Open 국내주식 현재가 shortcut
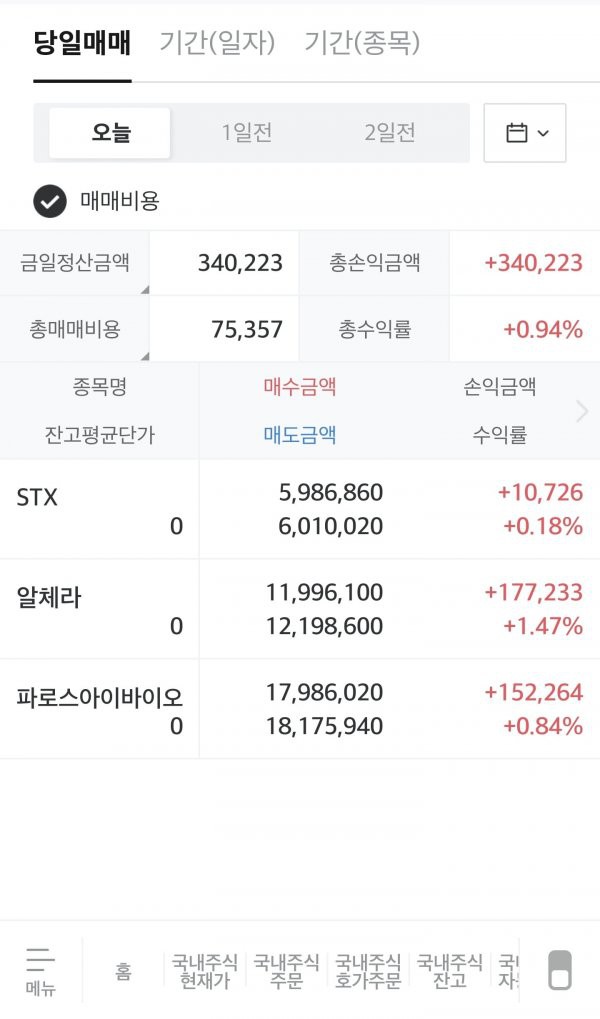600x1019 pixels. point(205,971)
